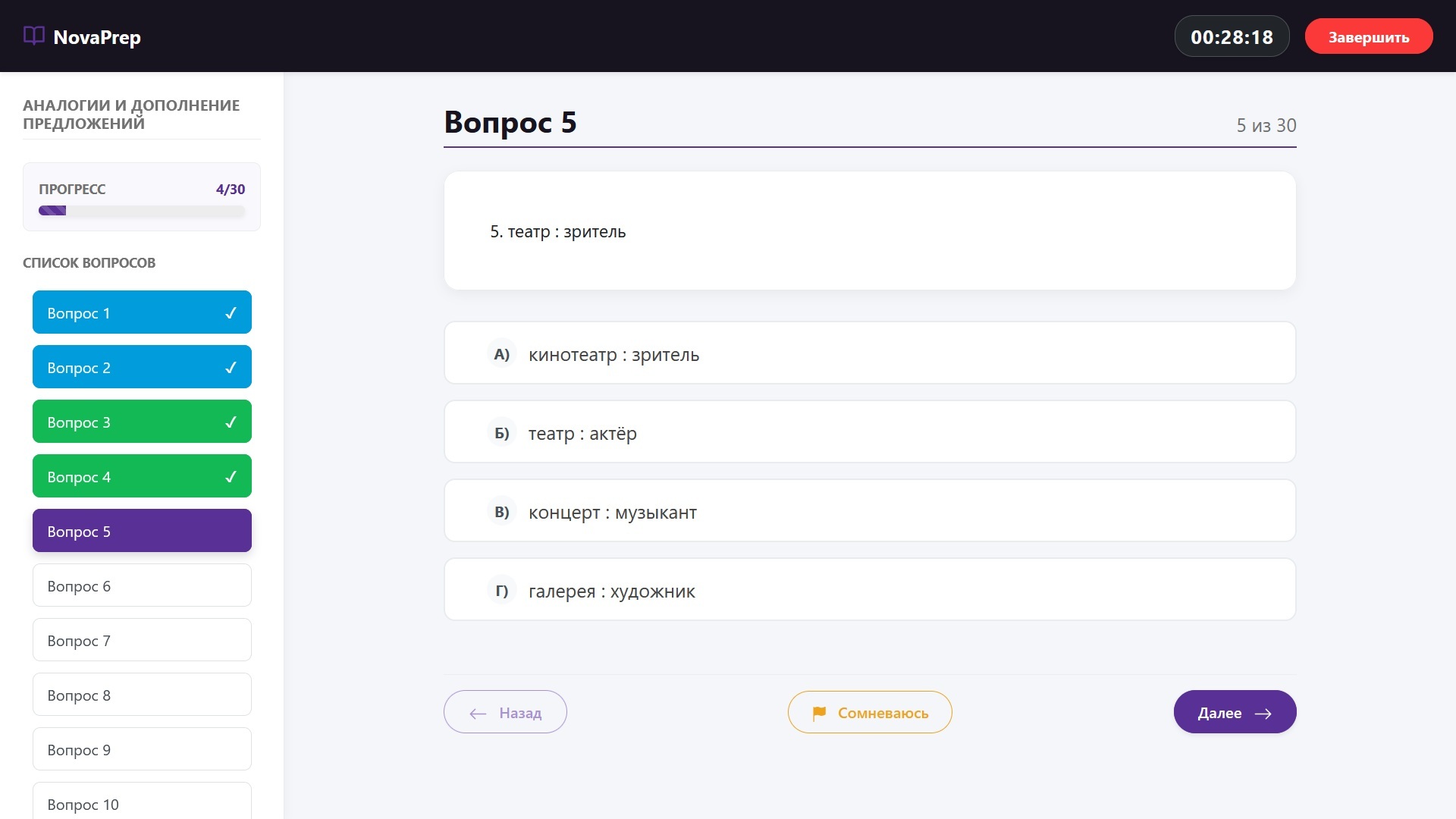This screenshot has width=1456, height=819.
Task: Click the flag icon on Сомневаюсь
Action: [821, 712]
